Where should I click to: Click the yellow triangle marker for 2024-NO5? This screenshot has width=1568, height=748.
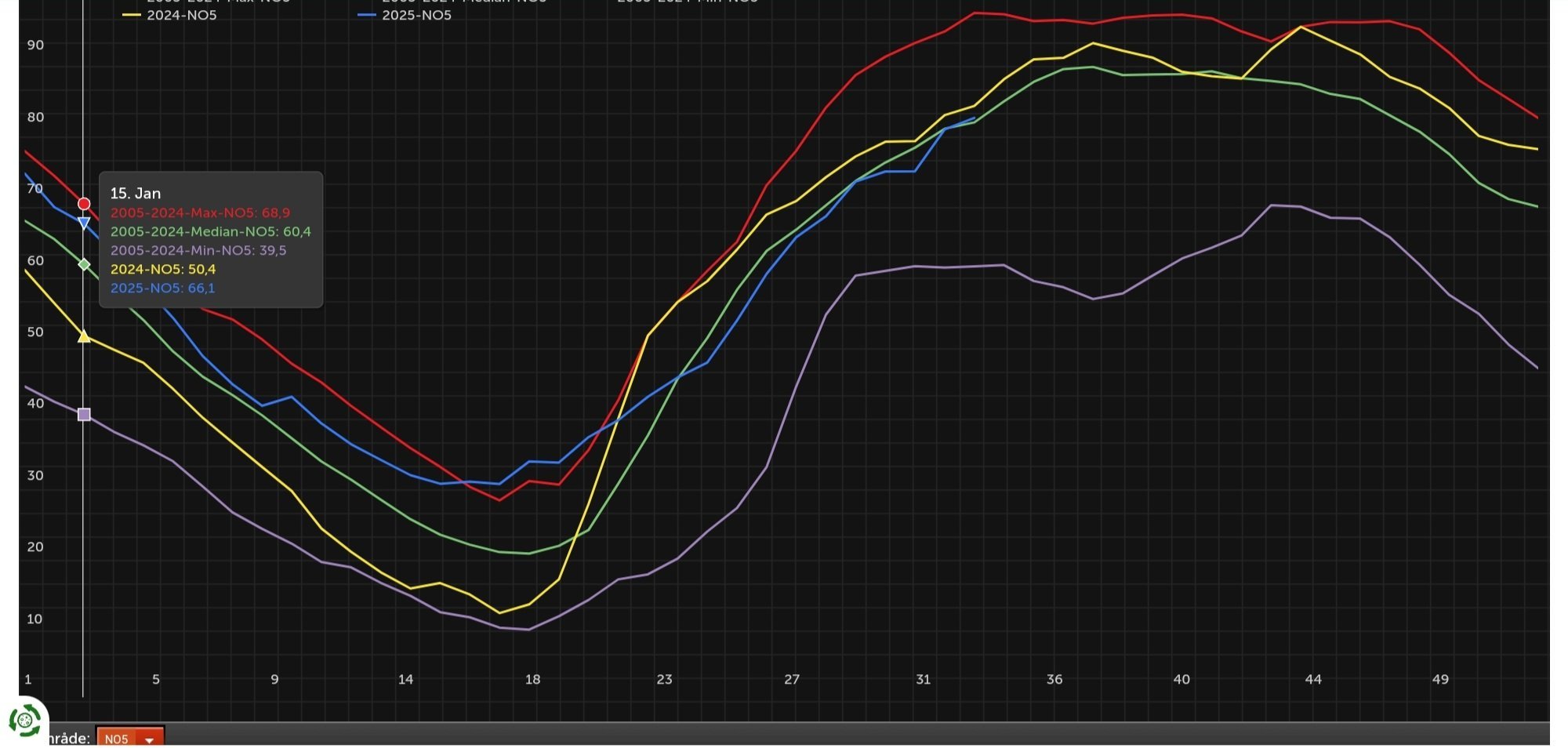(x=84, y=336)
